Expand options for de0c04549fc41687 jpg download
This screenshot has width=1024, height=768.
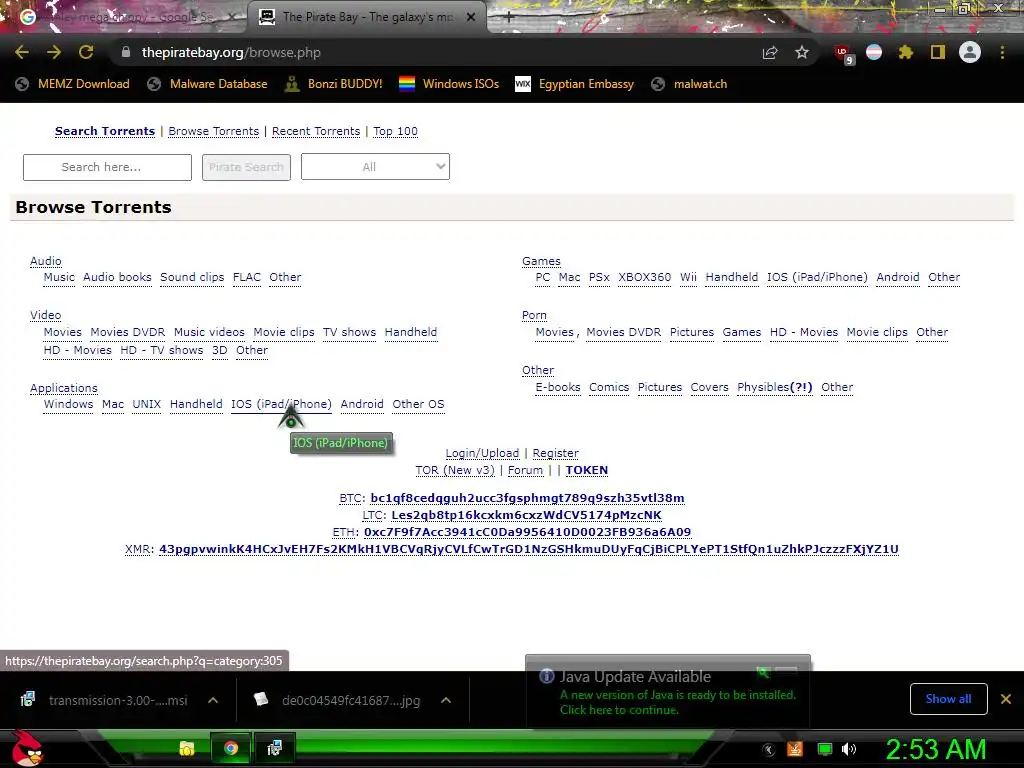click(446, 700)
